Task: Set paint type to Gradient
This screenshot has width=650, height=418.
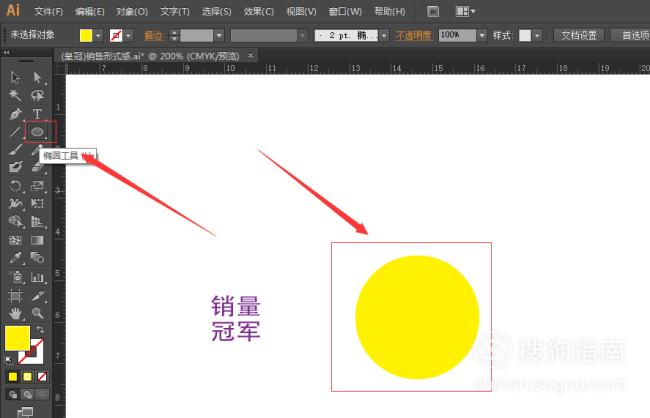Action: point(27,376)
